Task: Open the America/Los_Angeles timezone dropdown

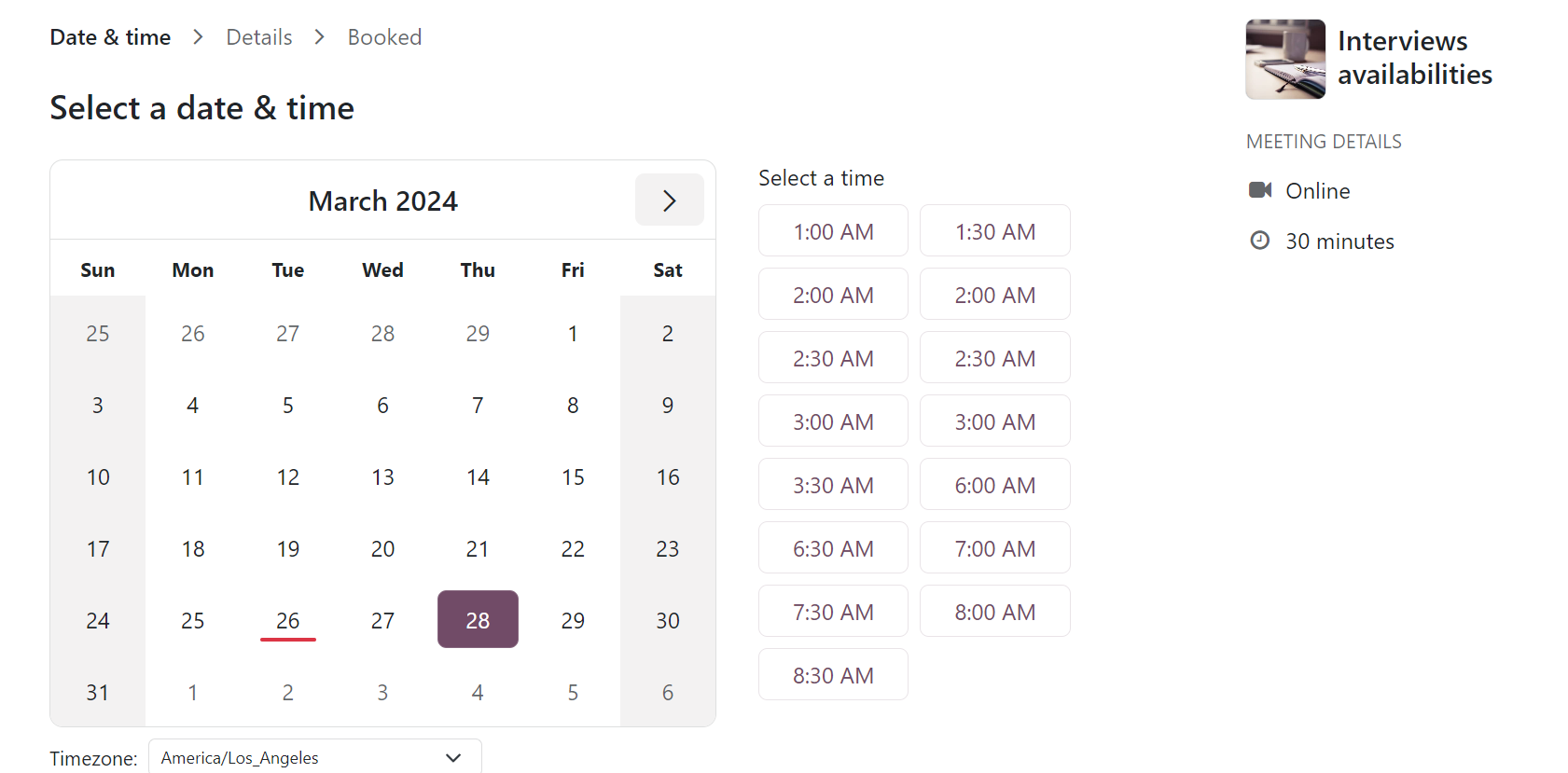Action: click(x=314, y=757)
